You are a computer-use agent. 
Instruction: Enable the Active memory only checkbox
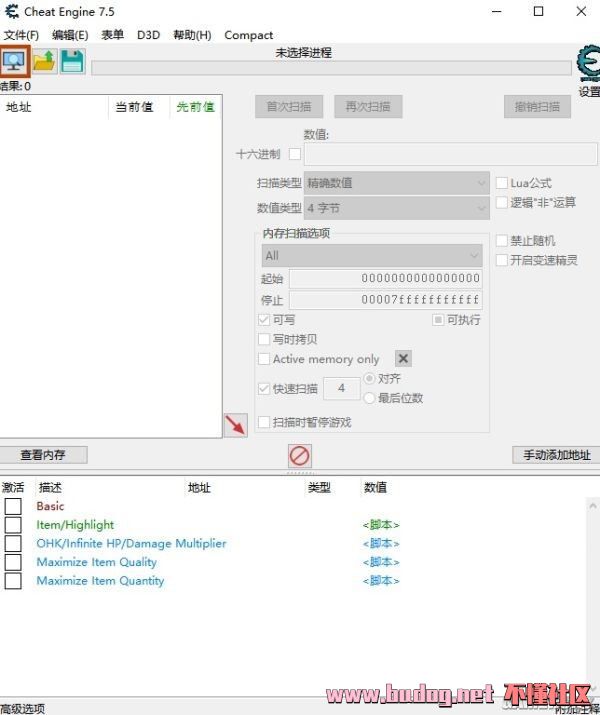point(264,359)
